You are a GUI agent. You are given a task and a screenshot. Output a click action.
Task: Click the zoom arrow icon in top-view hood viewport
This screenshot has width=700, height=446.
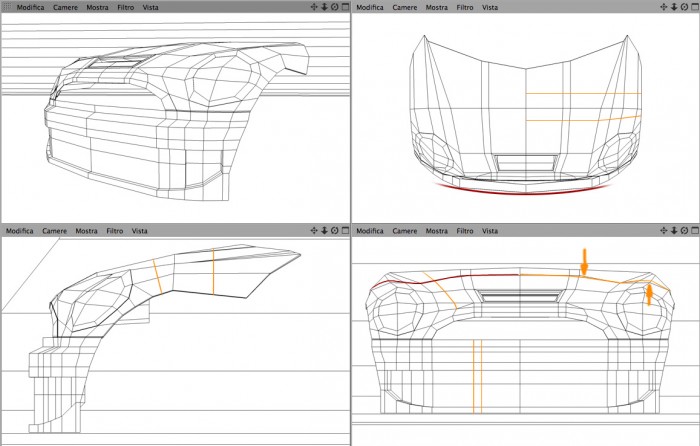point(674,7)
